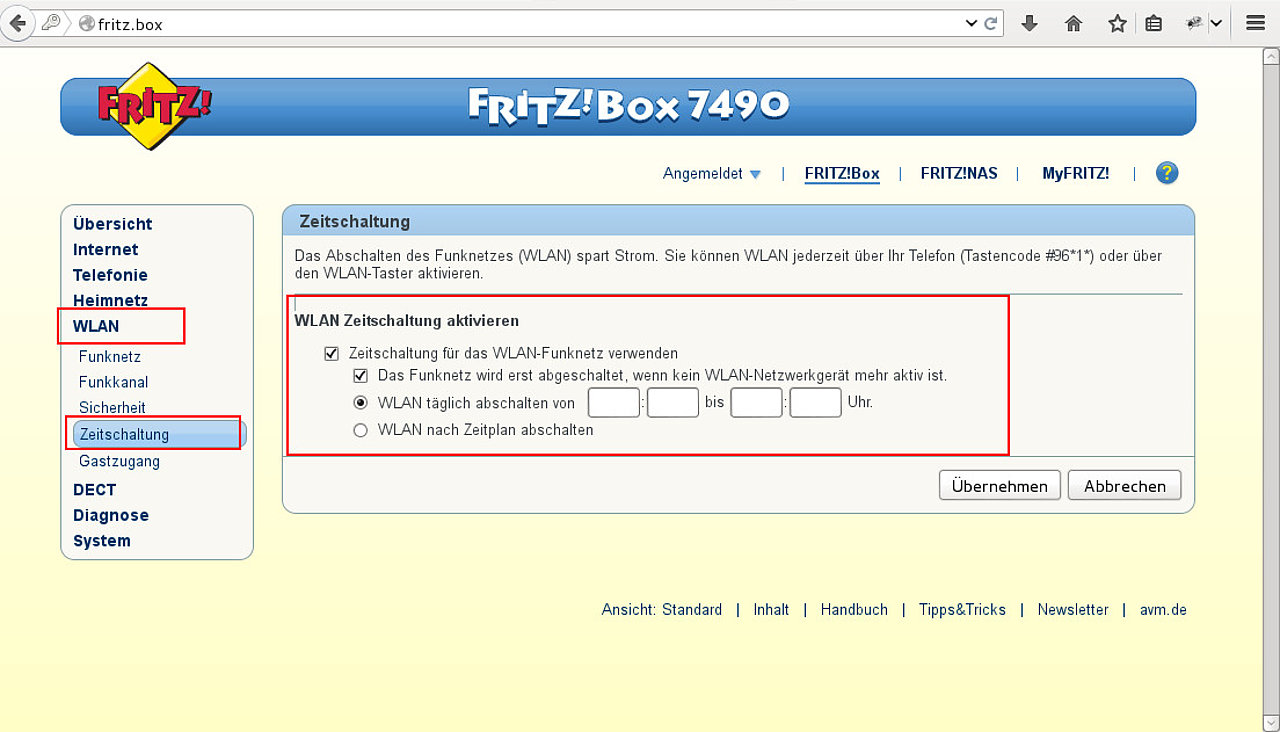Open the blue help question mark
The height and width of the screenshot is (732, 1280).
pyautogui.click(x=1167, y=173)
